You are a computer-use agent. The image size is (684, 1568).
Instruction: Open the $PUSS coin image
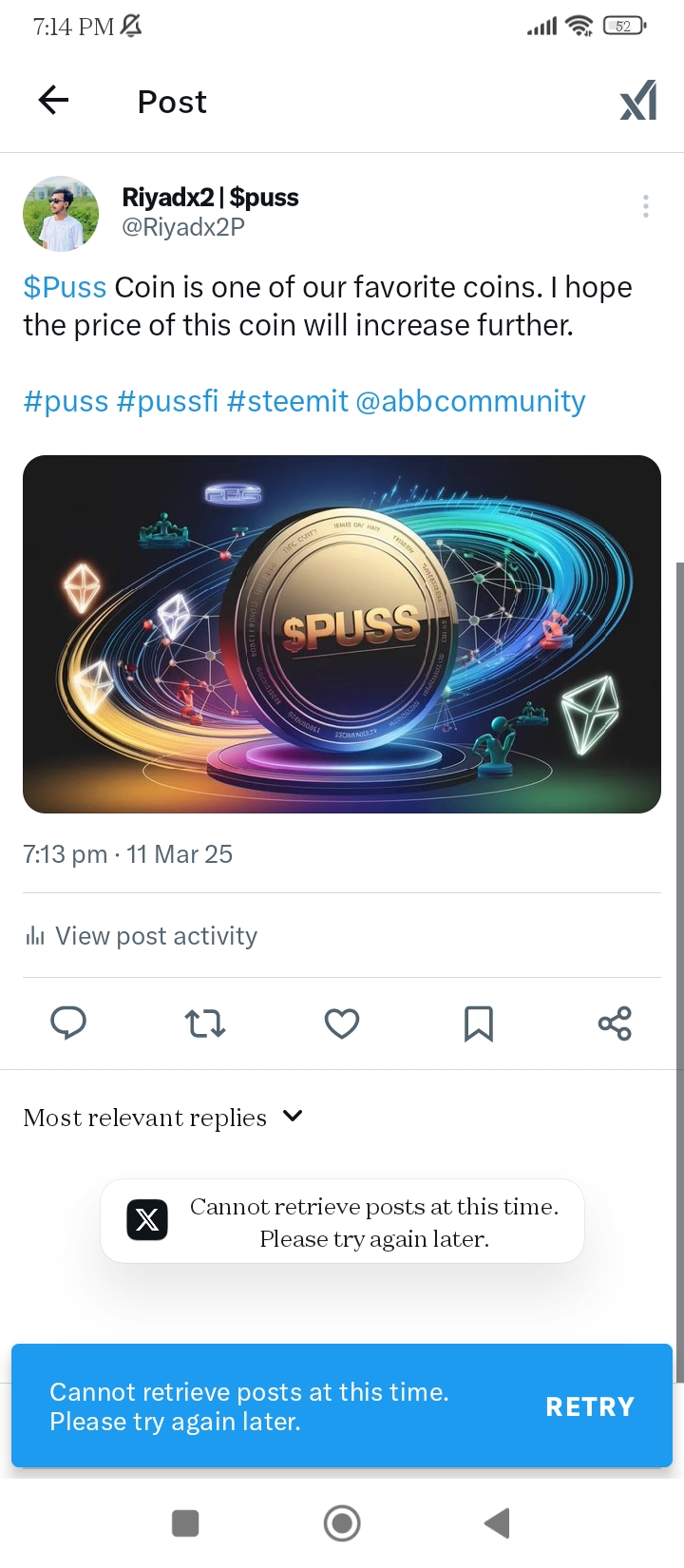tap(342, 634)
